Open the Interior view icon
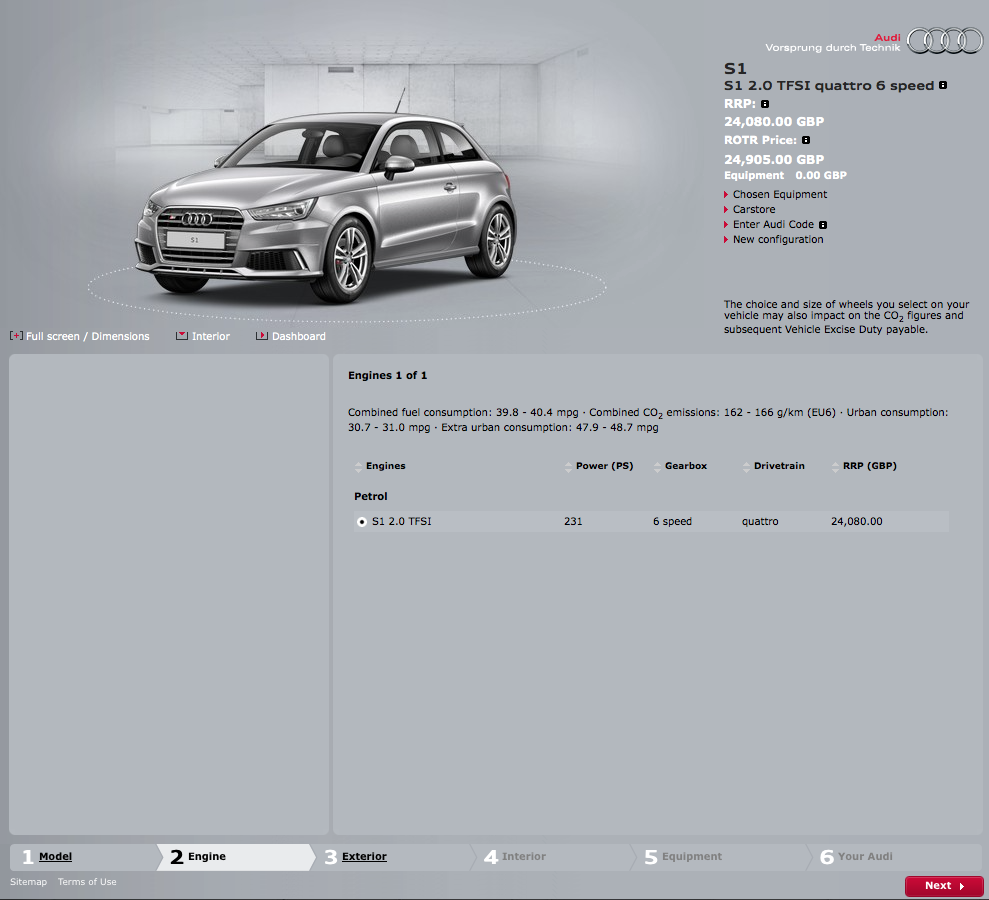Image resolution: width=989 pixels, height=900 pixels. (182, 336)
